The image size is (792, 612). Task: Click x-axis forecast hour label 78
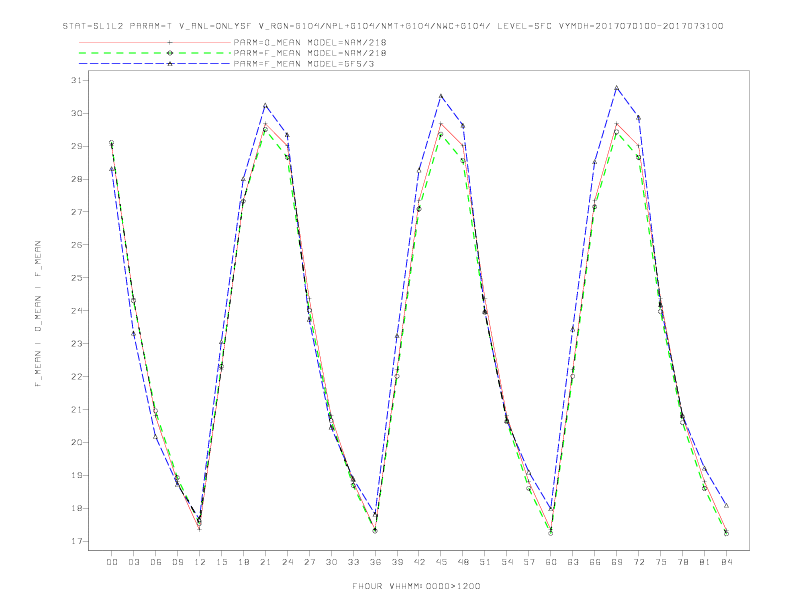tap(683, 562)
